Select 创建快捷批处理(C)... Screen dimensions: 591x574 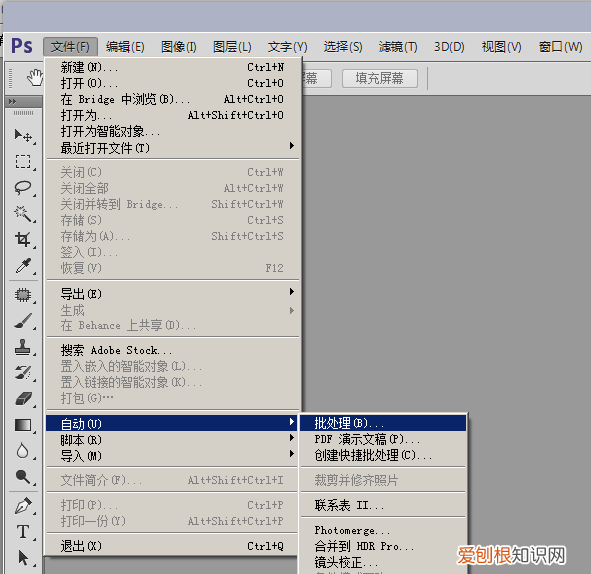(x=383, y=455)
